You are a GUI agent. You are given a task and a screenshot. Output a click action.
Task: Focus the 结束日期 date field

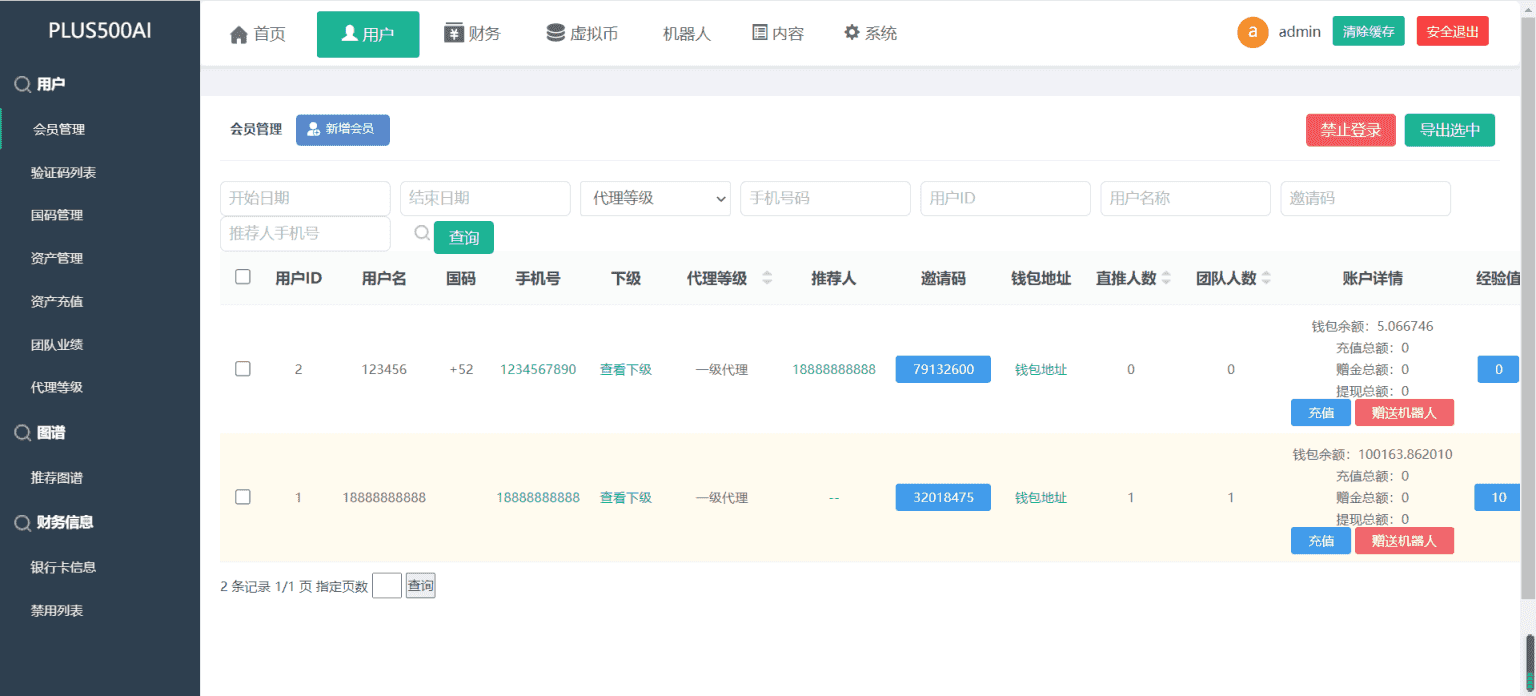click(x=485, y=198)
